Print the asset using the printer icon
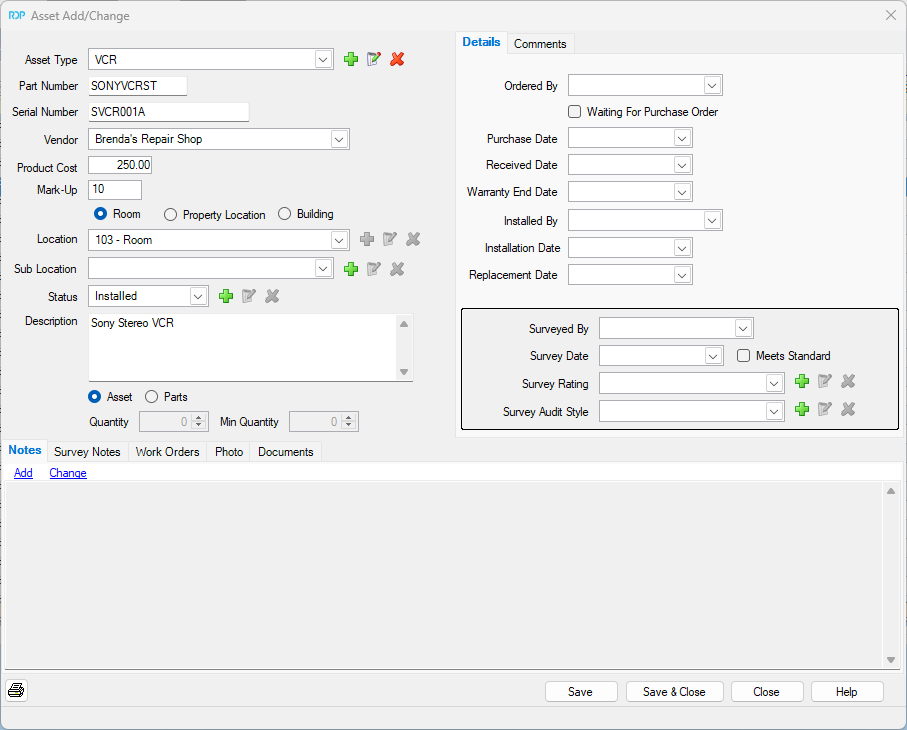Image resolution: width=907 pixels, height=730 pixels. click(x=16, y=690)
